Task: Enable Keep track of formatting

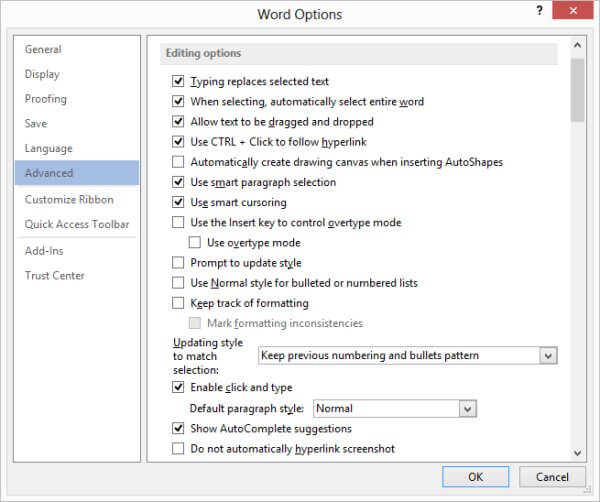Action: click(178, 303)
